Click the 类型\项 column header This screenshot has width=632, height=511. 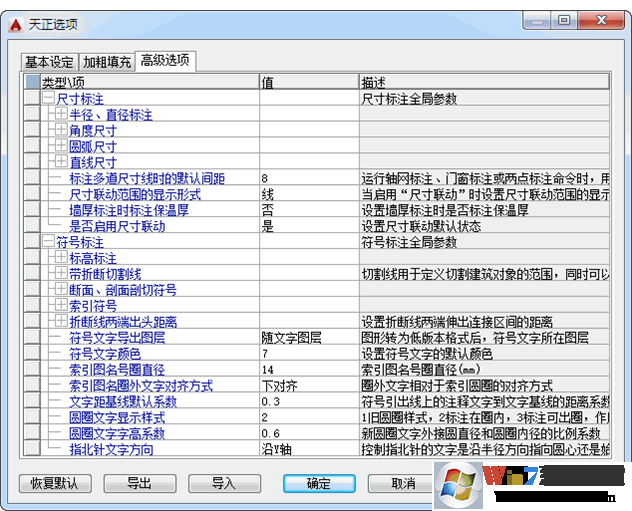coord(150,82)
